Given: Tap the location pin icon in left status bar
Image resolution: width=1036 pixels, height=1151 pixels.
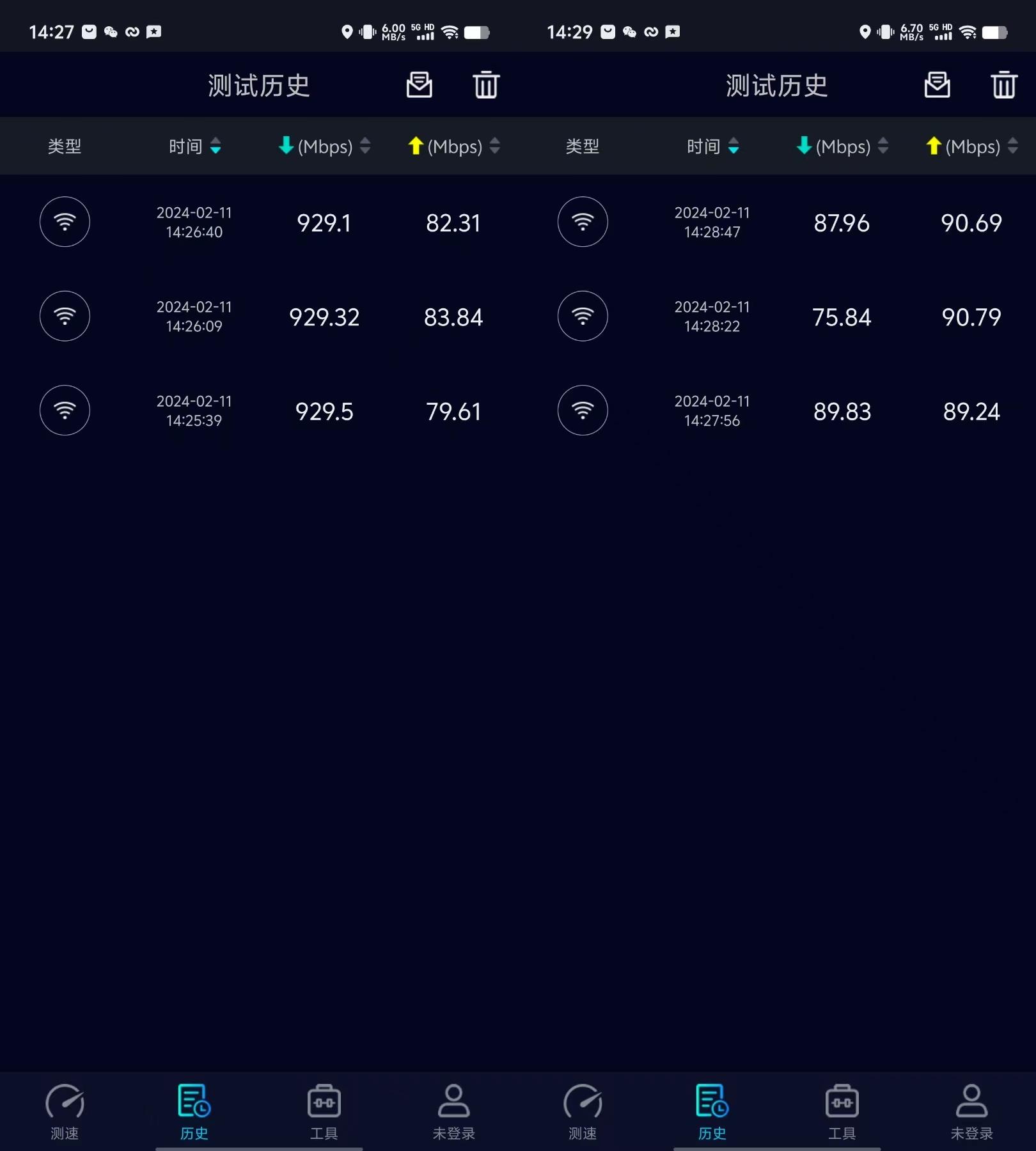Looking at the screenshot, I should (347, 32).
